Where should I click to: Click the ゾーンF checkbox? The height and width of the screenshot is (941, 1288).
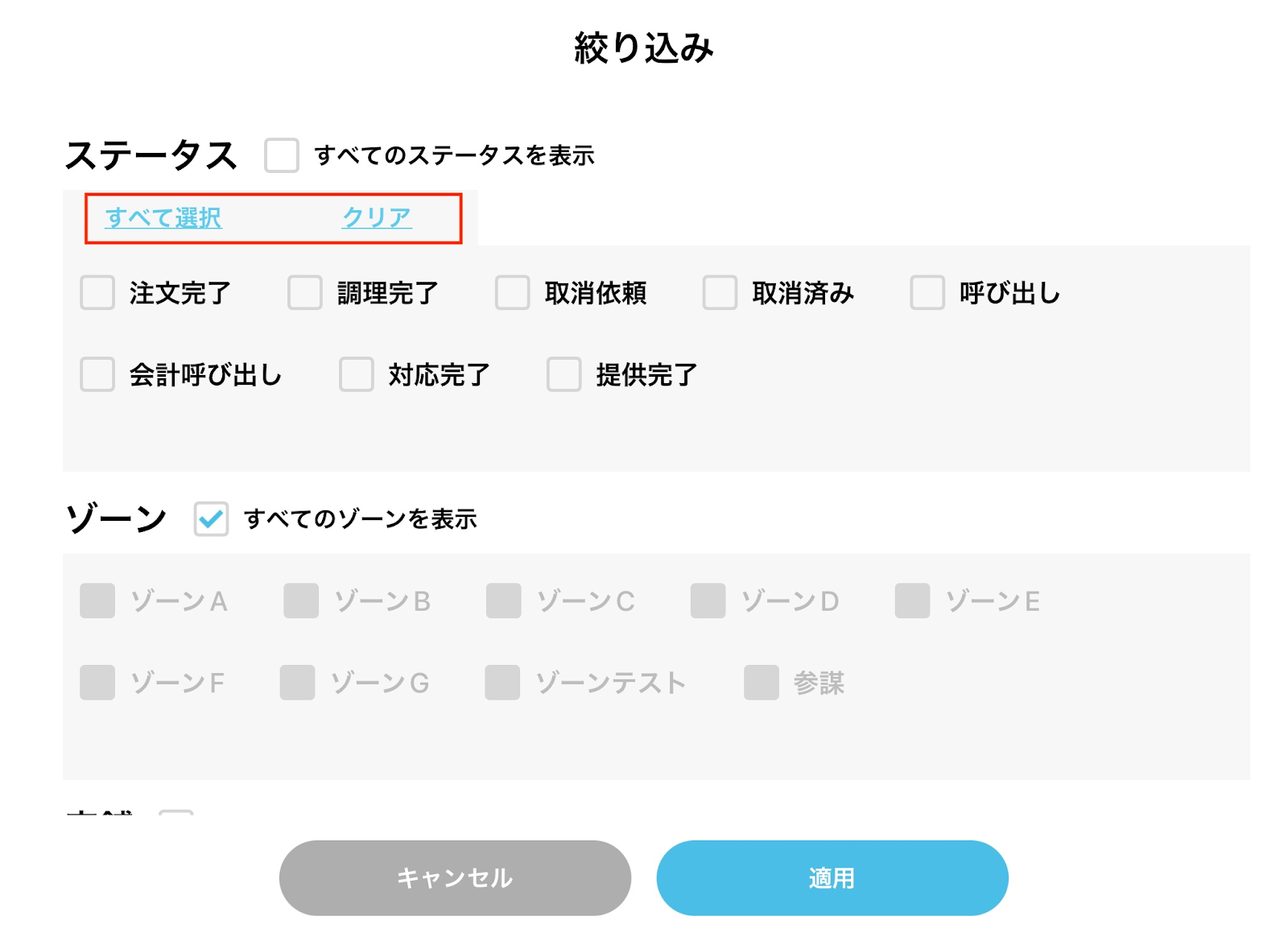point(97,683)
